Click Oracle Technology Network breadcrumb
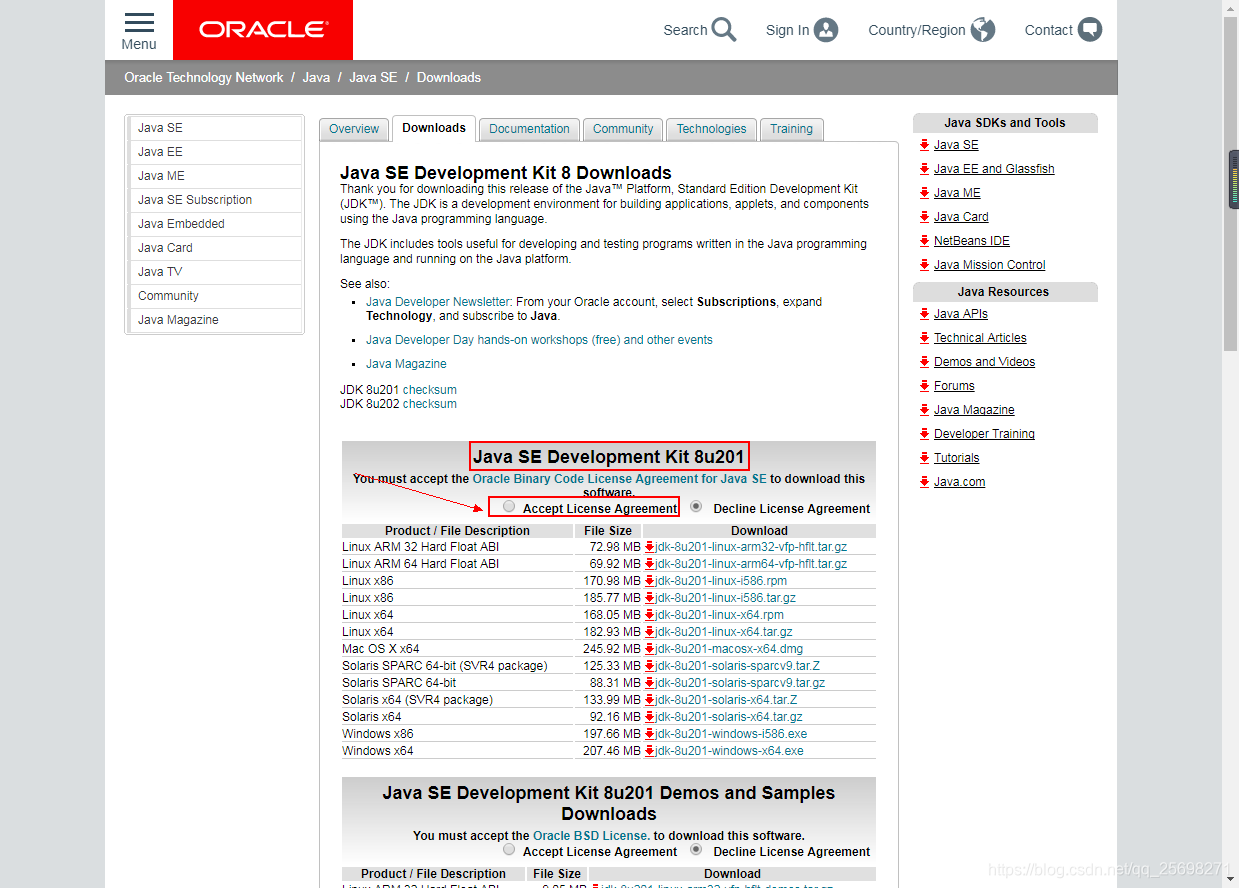 coord(204,78)
